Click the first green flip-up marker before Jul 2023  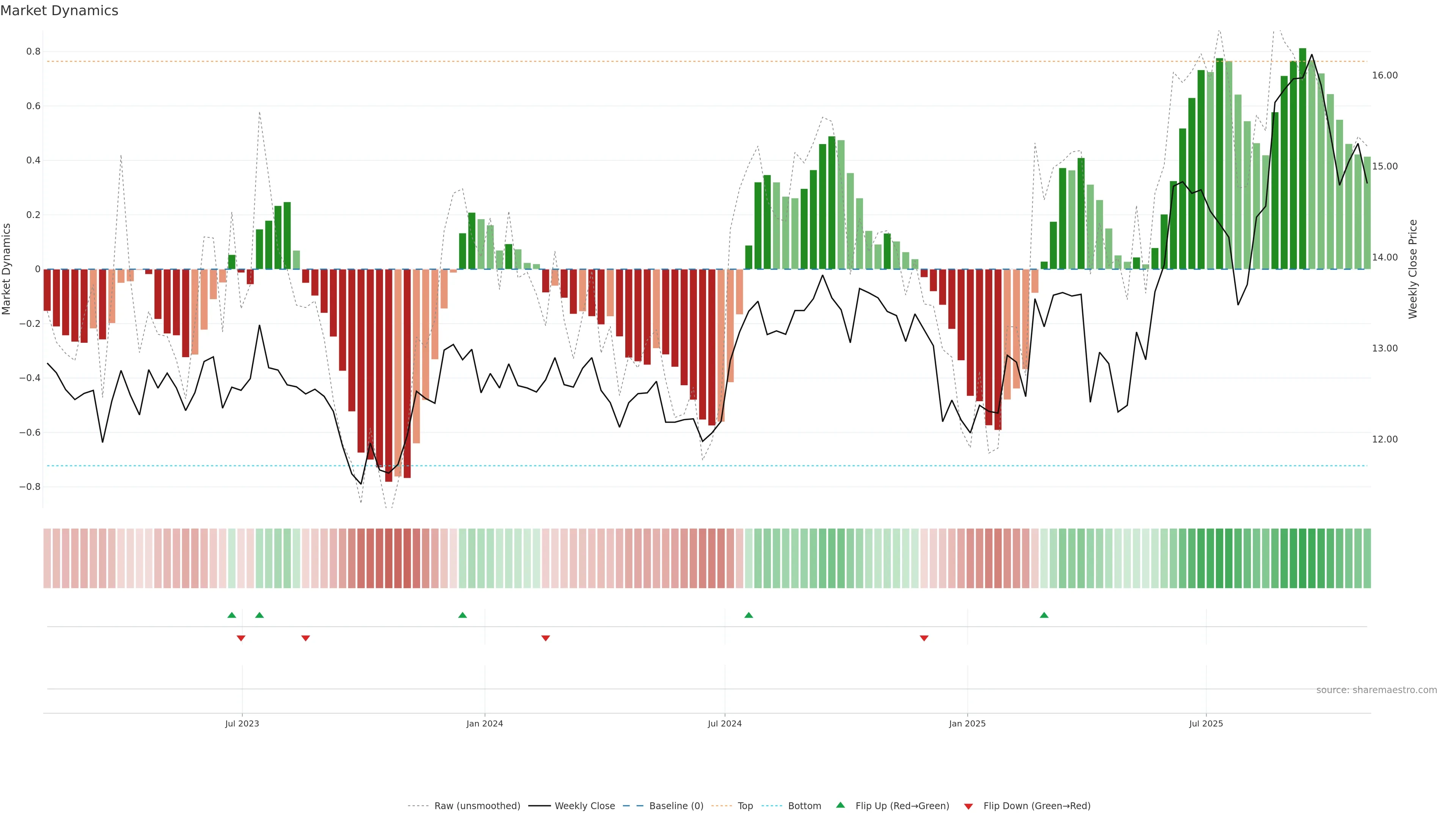232,615
